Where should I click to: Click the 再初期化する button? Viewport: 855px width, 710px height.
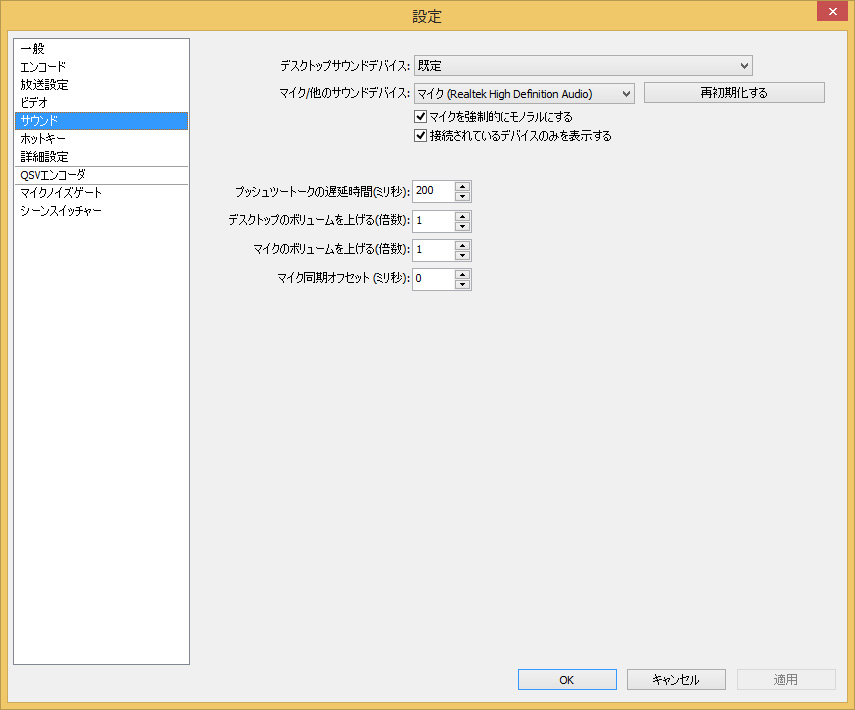pyautogui.click(x=734, y=93)
